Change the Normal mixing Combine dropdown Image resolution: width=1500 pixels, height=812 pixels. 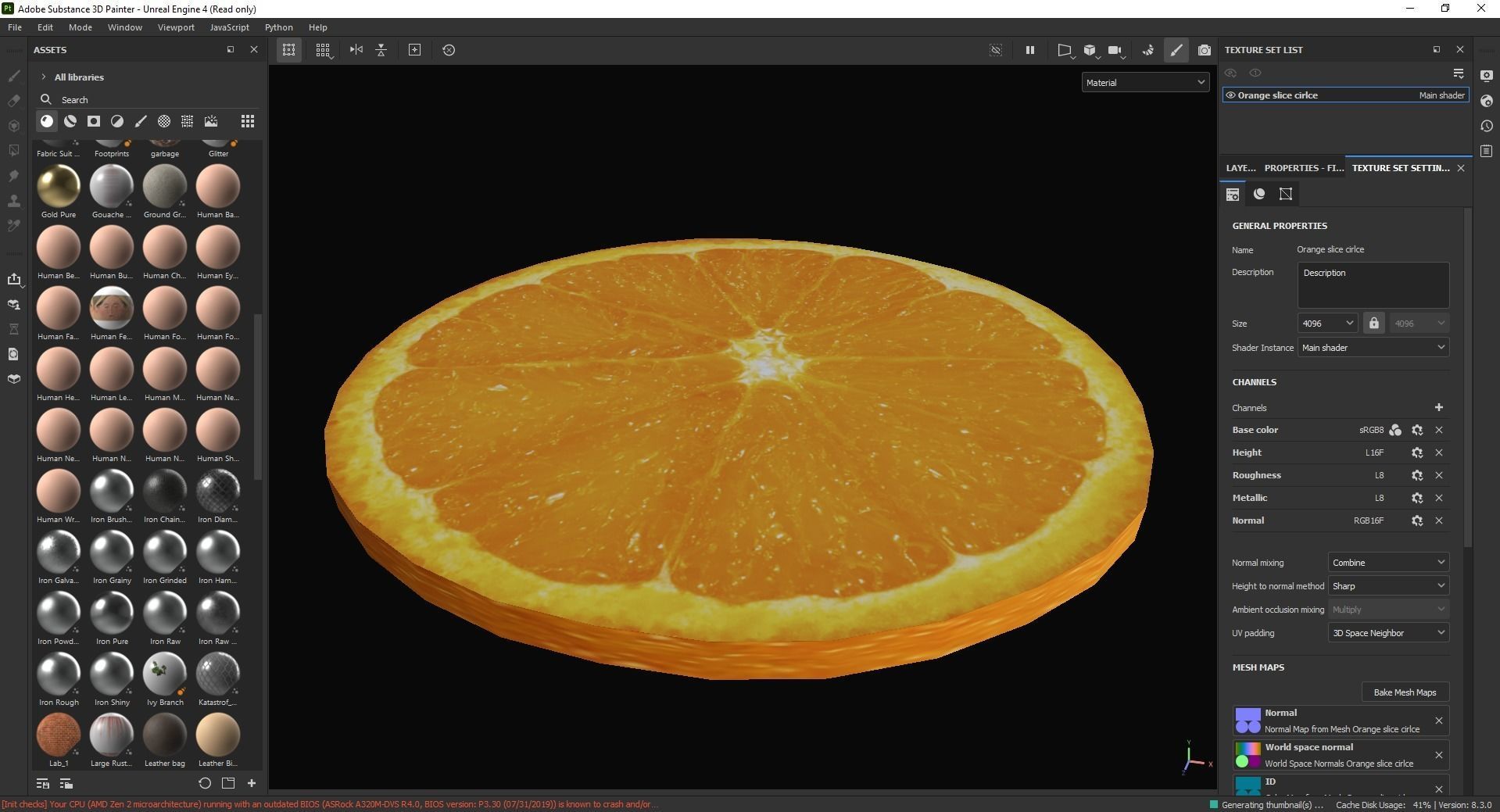(x=1387, y=562)
